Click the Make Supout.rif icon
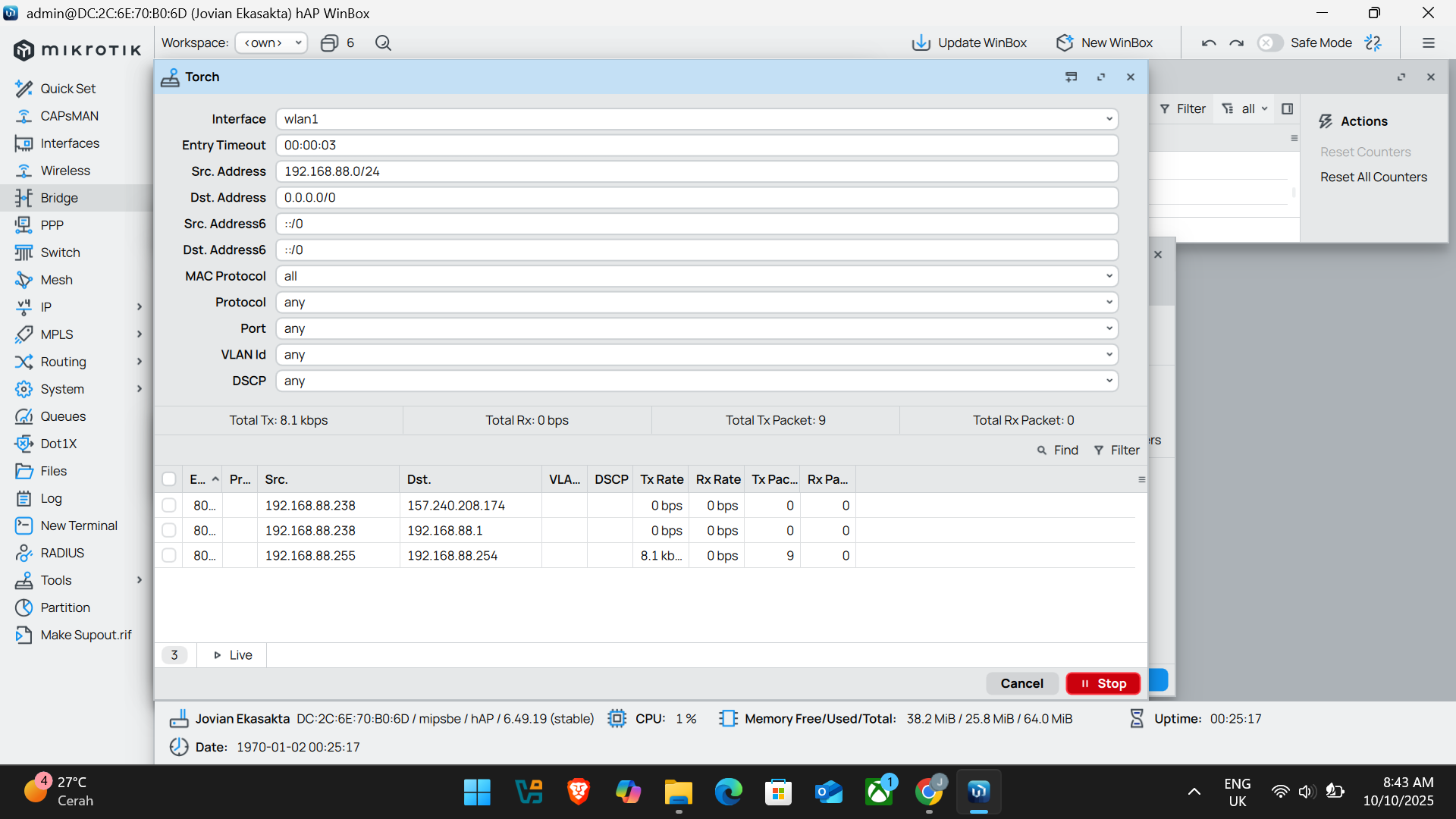The image size is (1456, 819). click(x=24, y=635)
